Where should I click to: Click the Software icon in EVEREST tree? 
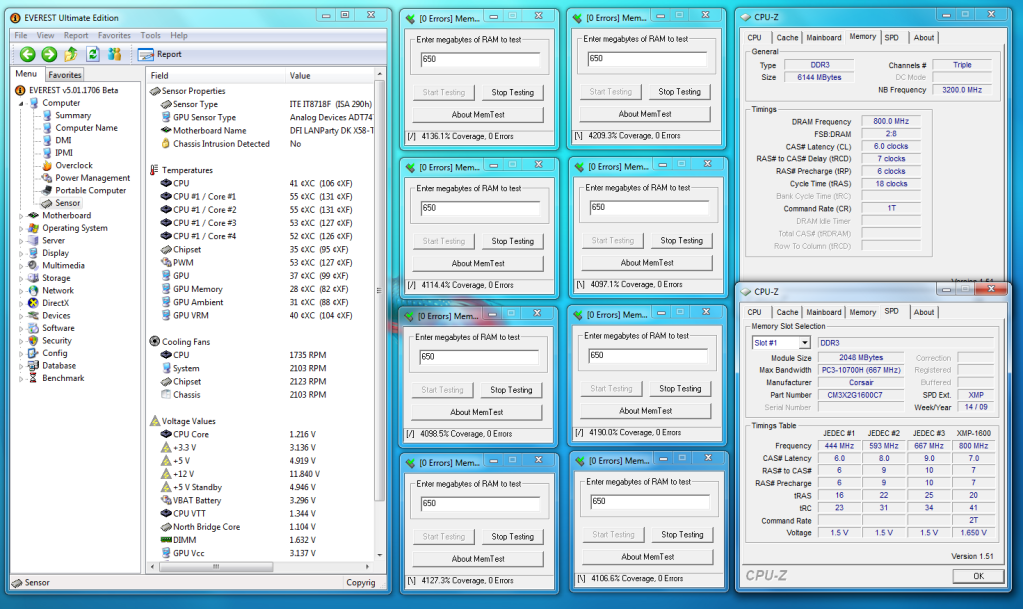(x=33, y=328)
